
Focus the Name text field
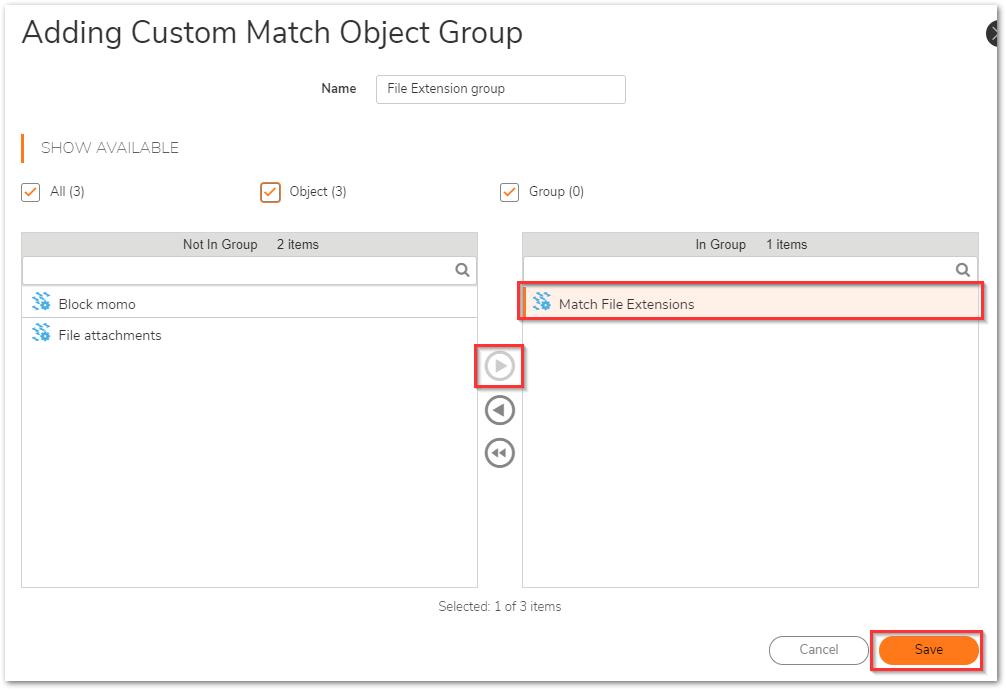click(500, 89)
